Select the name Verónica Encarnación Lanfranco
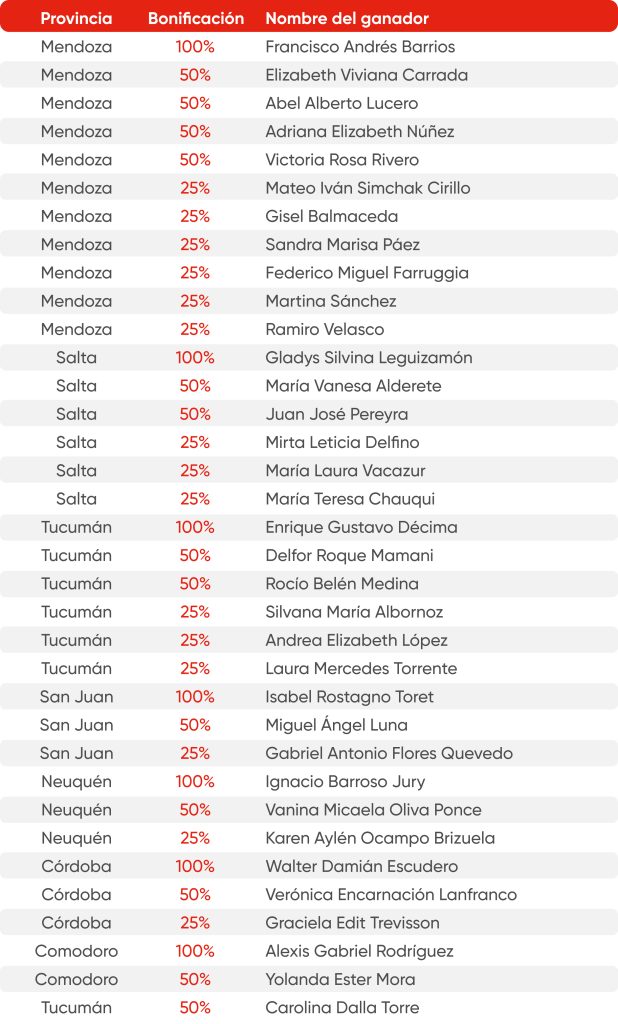This screenshot has height=1024, width=618. (x=391, y=895)
